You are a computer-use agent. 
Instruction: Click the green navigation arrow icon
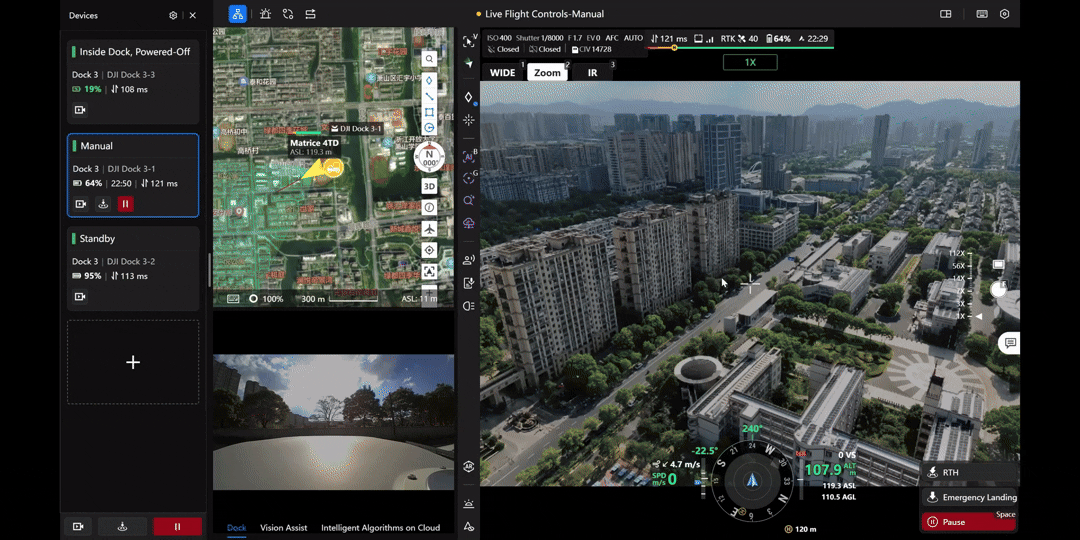469,63
